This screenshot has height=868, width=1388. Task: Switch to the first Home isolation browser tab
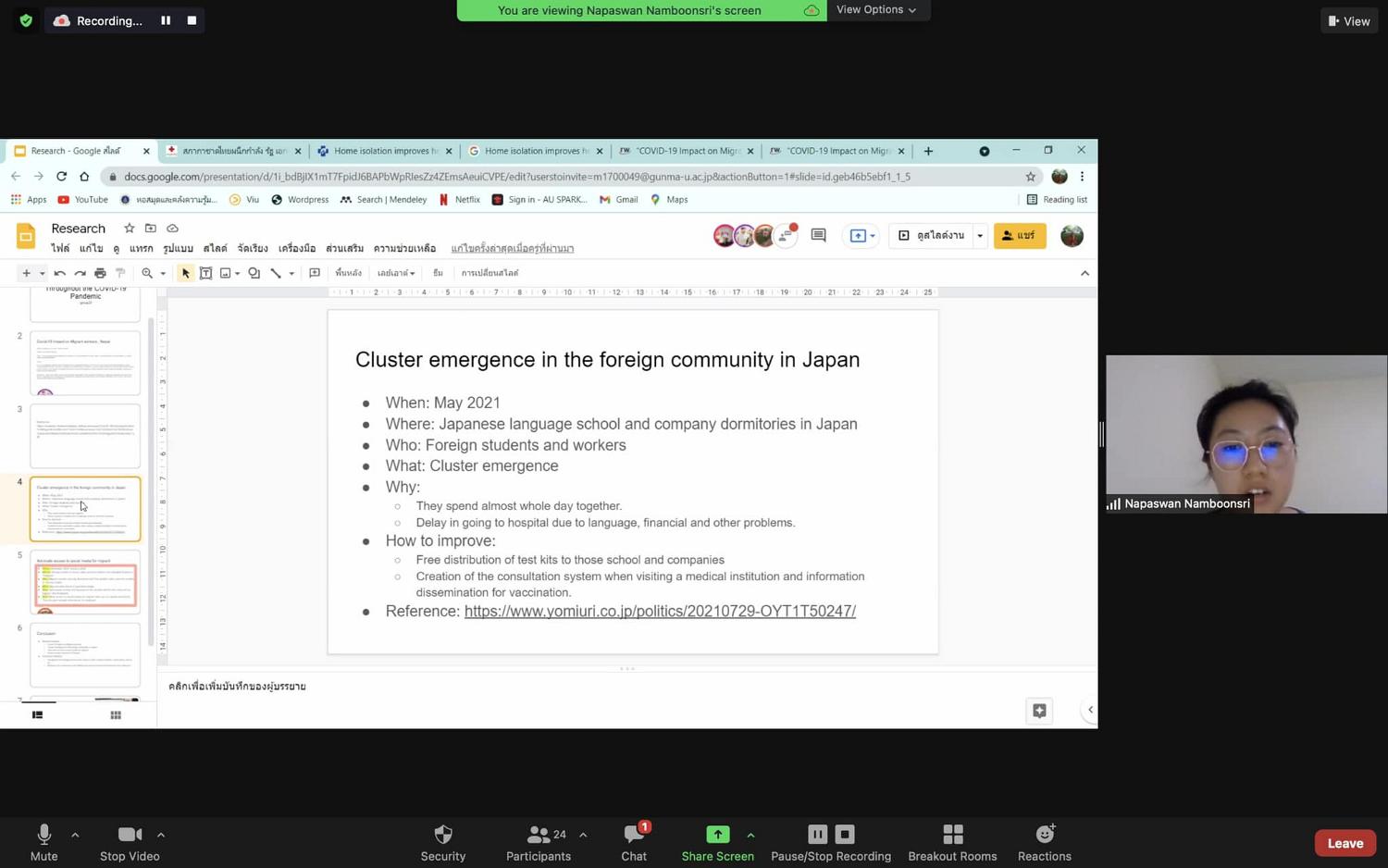385,151
